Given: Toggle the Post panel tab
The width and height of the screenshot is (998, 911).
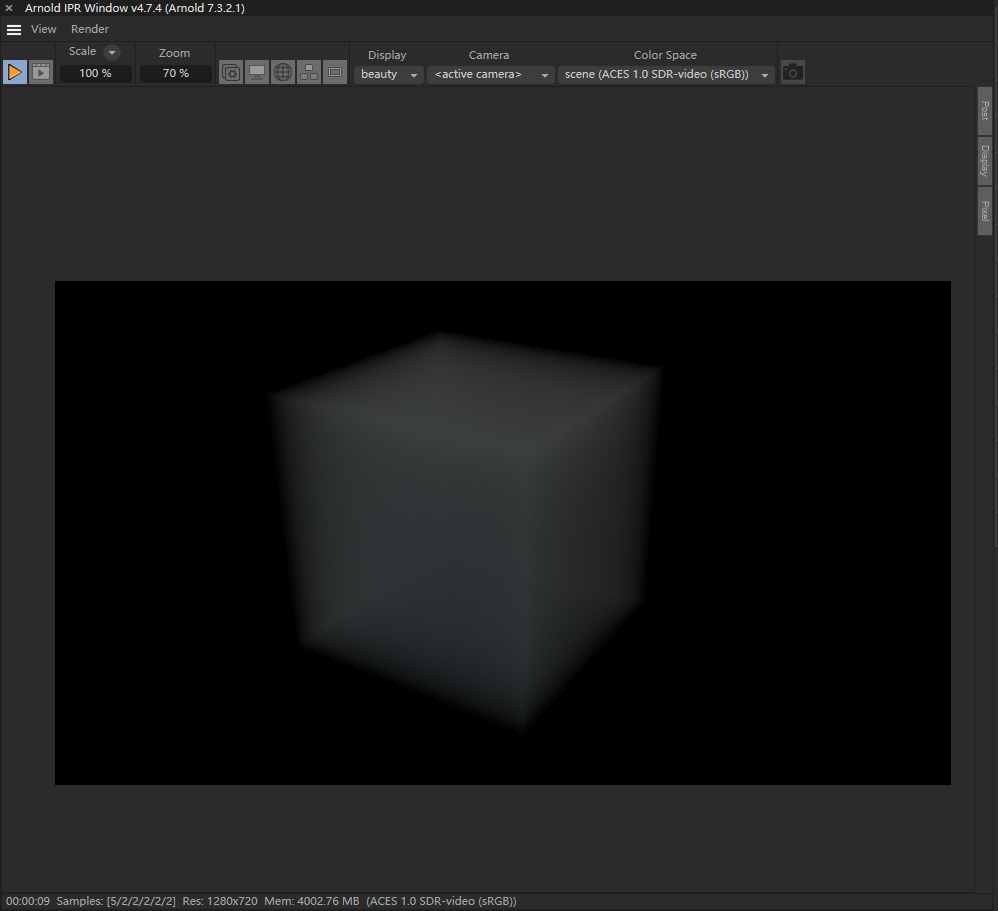Looking at the screenshot, I should (x=984, y=109).
